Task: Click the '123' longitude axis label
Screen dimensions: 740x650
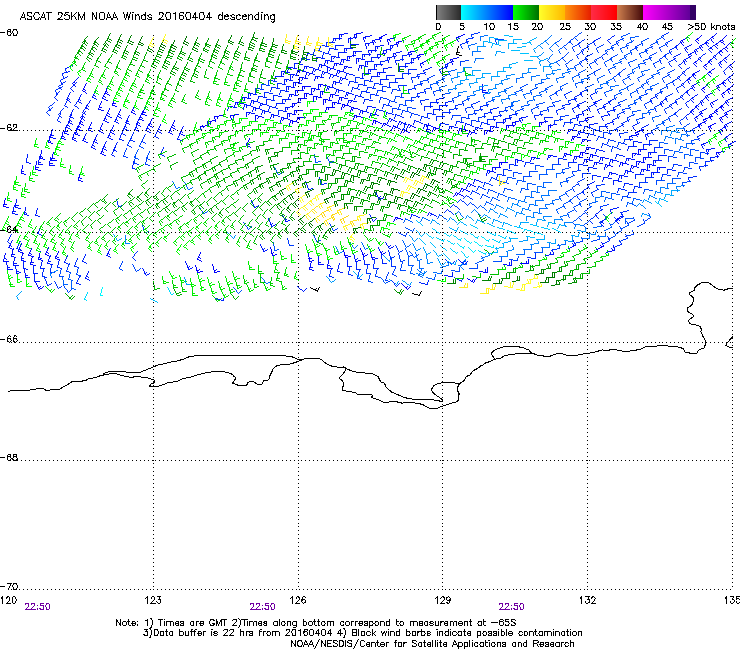Action: (153, 600)
